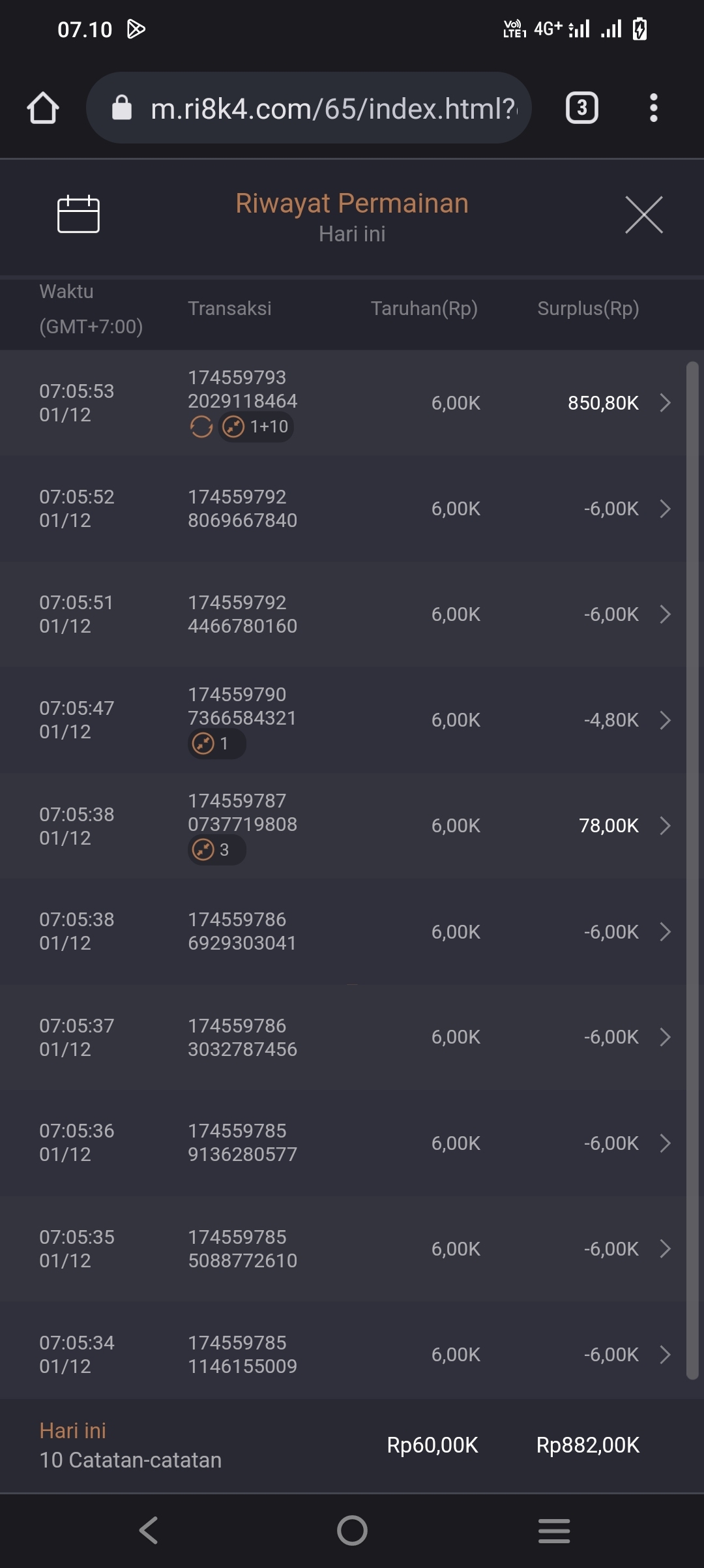
Task: Open details chevron for 07:05:52 transaction
Action: click(x=665, y=509)
